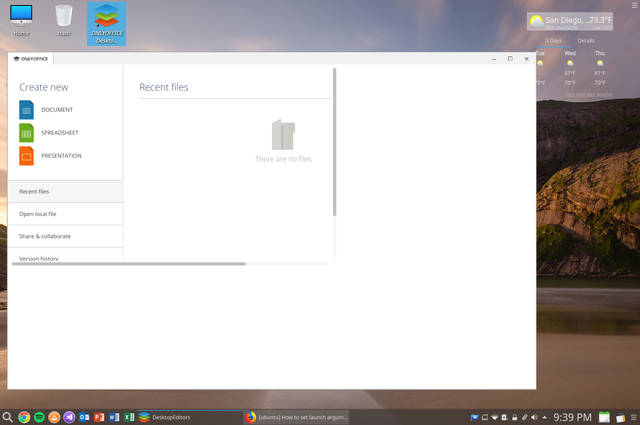
Task: Click the blue flag tray icon
Action: (474, 417)
